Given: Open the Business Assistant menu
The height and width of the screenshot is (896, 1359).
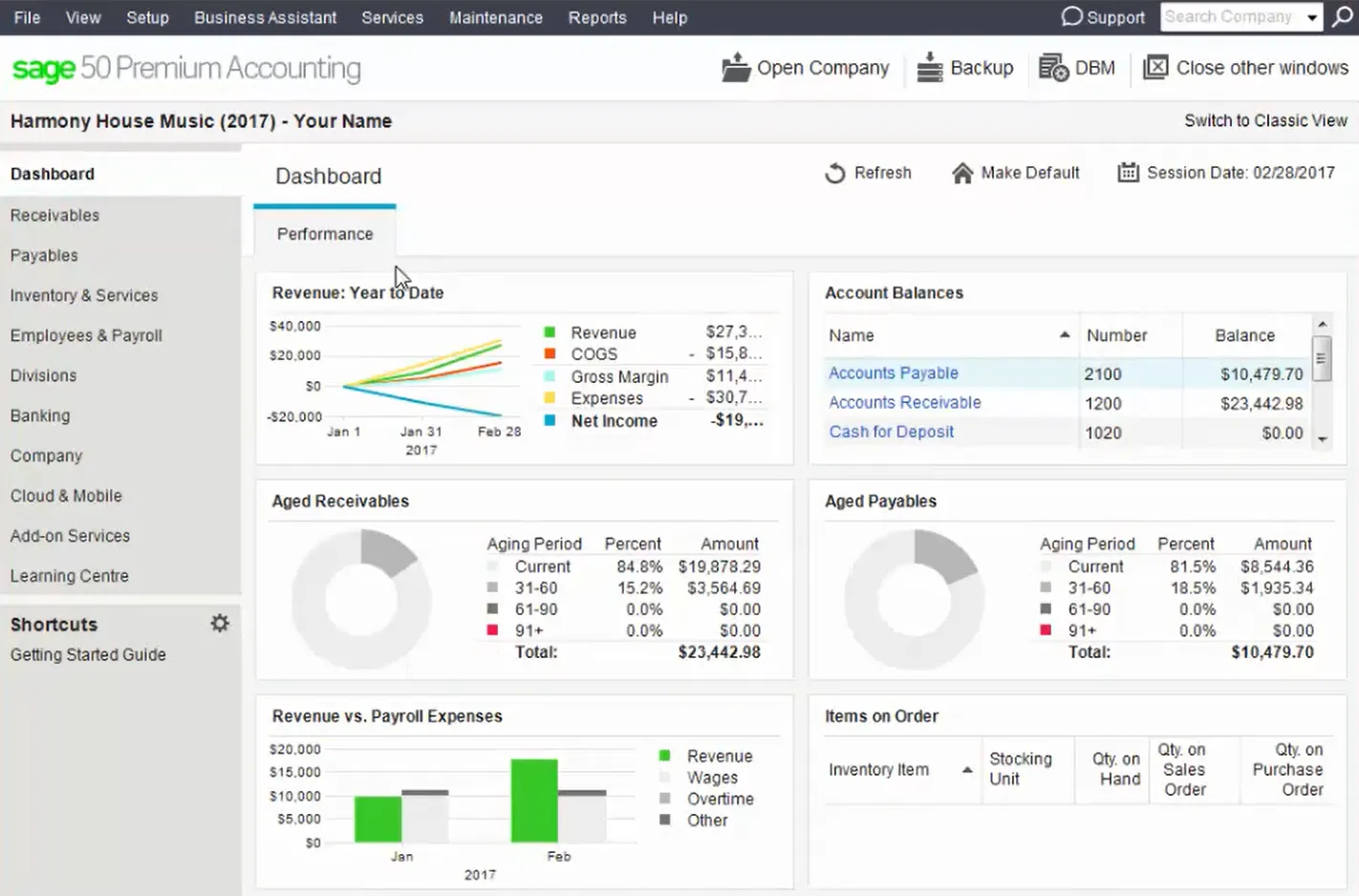Looking at the screenshot, I should click(x=265, y=17).
